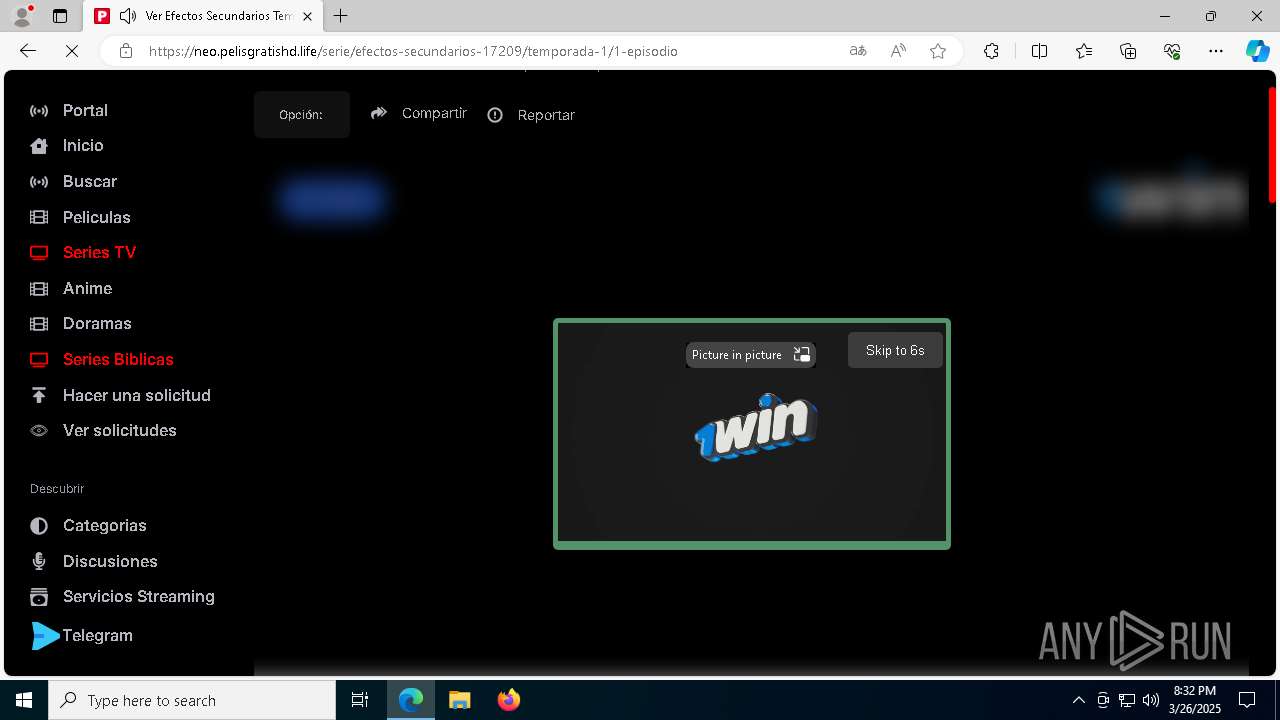Click the eye icon for Ver solicitudes
The width and height of the screenshot is (1280, 720).
coord(39,431)
